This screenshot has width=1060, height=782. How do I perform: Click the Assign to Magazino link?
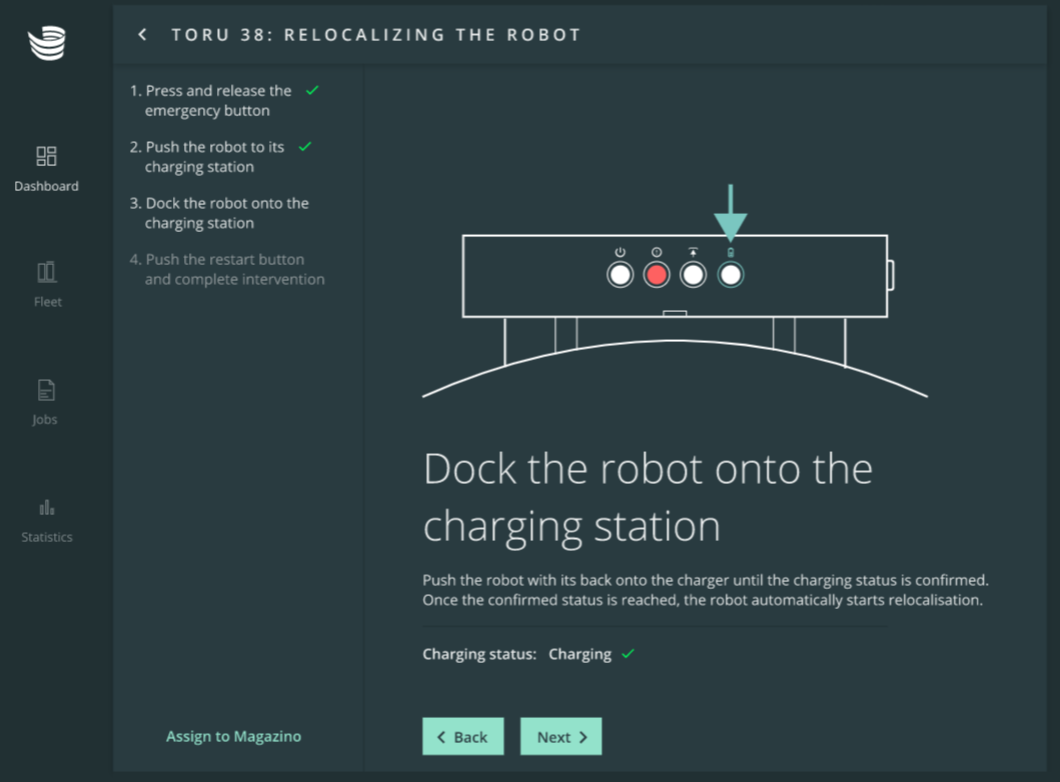pyautogui.click(x=233, y=736)
